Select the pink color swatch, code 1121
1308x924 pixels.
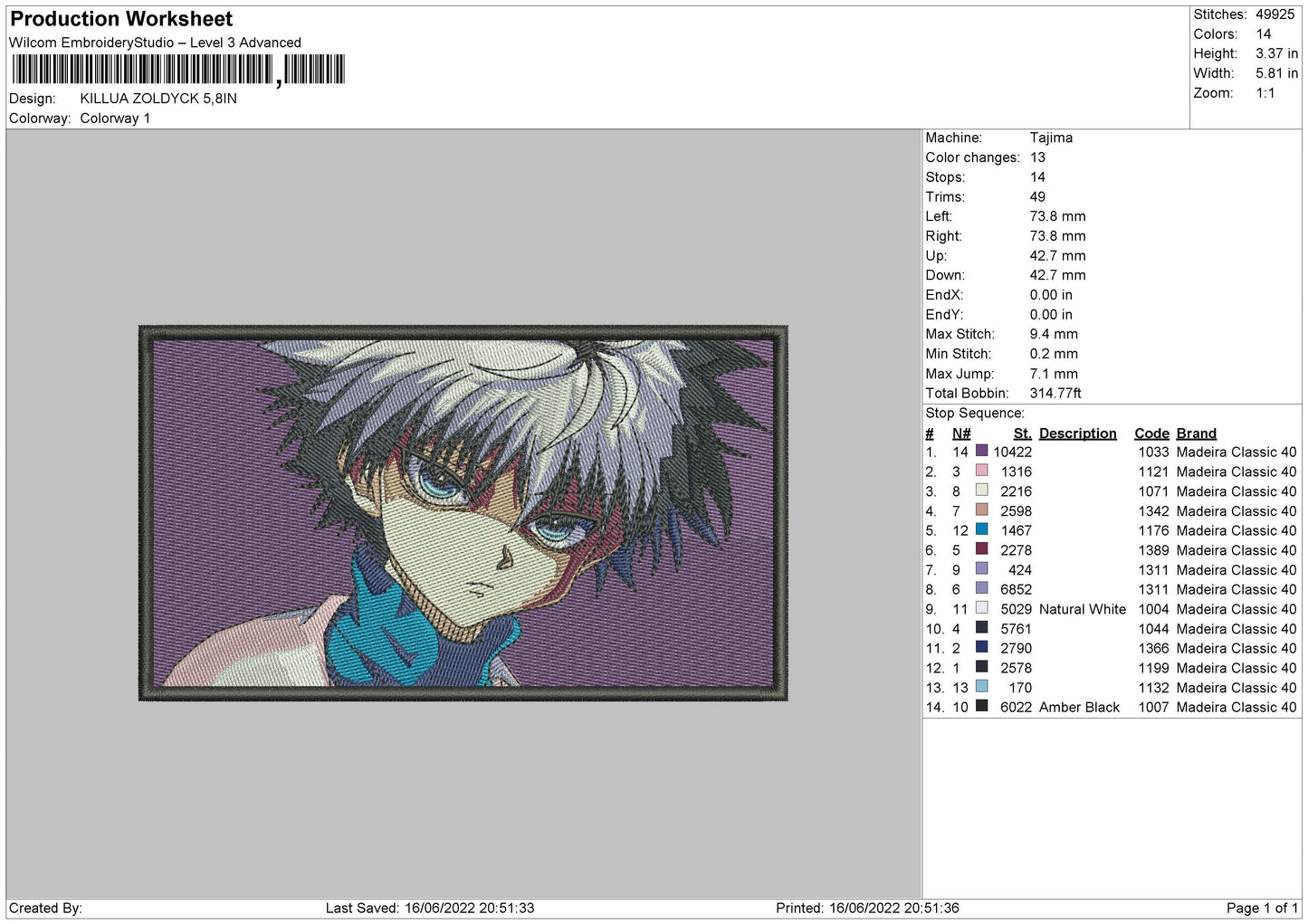981,472
